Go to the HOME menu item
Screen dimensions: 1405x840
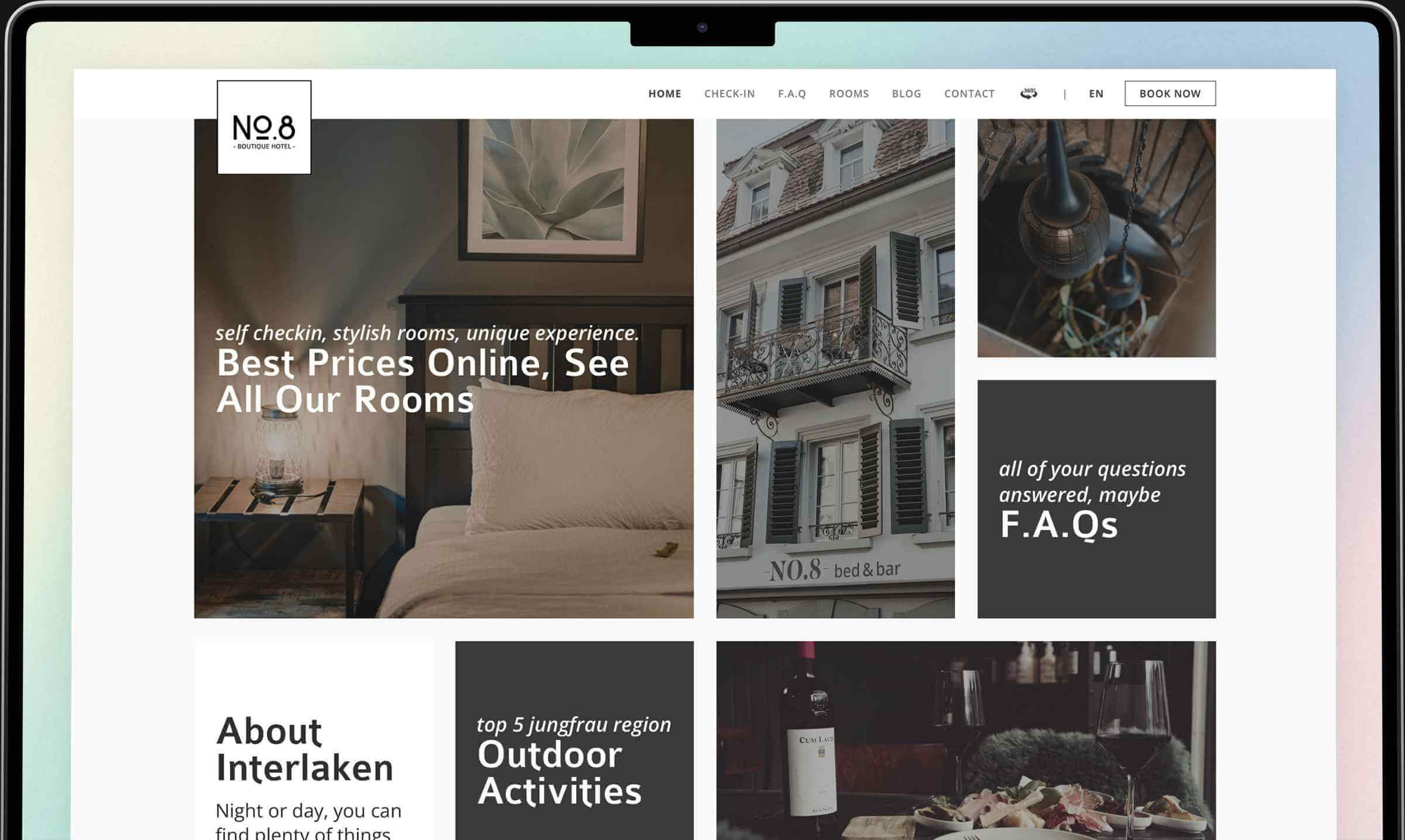[664, 94]
